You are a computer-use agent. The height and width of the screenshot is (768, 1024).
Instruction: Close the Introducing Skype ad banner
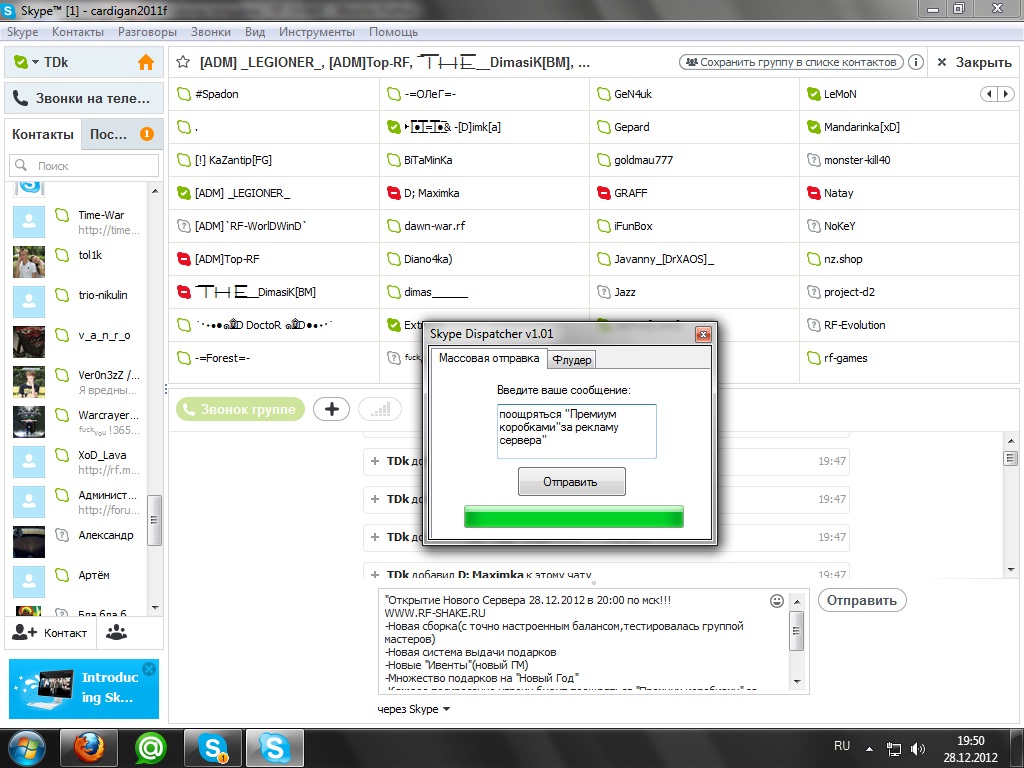pos(149,669)
